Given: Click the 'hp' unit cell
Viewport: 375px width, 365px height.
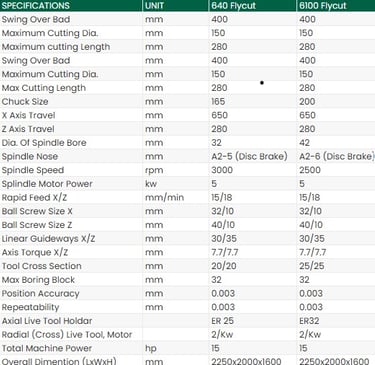Looking at the screenshot, I should 151,349.
